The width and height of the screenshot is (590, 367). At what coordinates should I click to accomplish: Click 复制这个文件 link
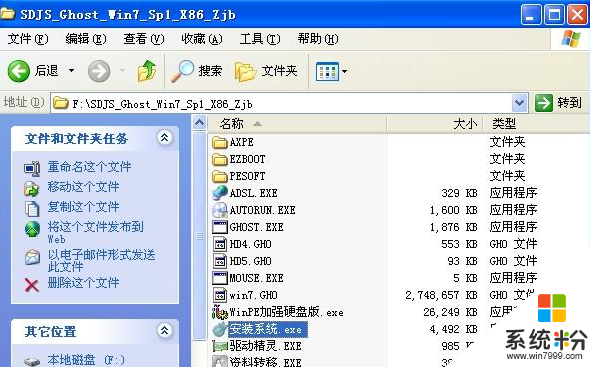(x=83, y=207)
